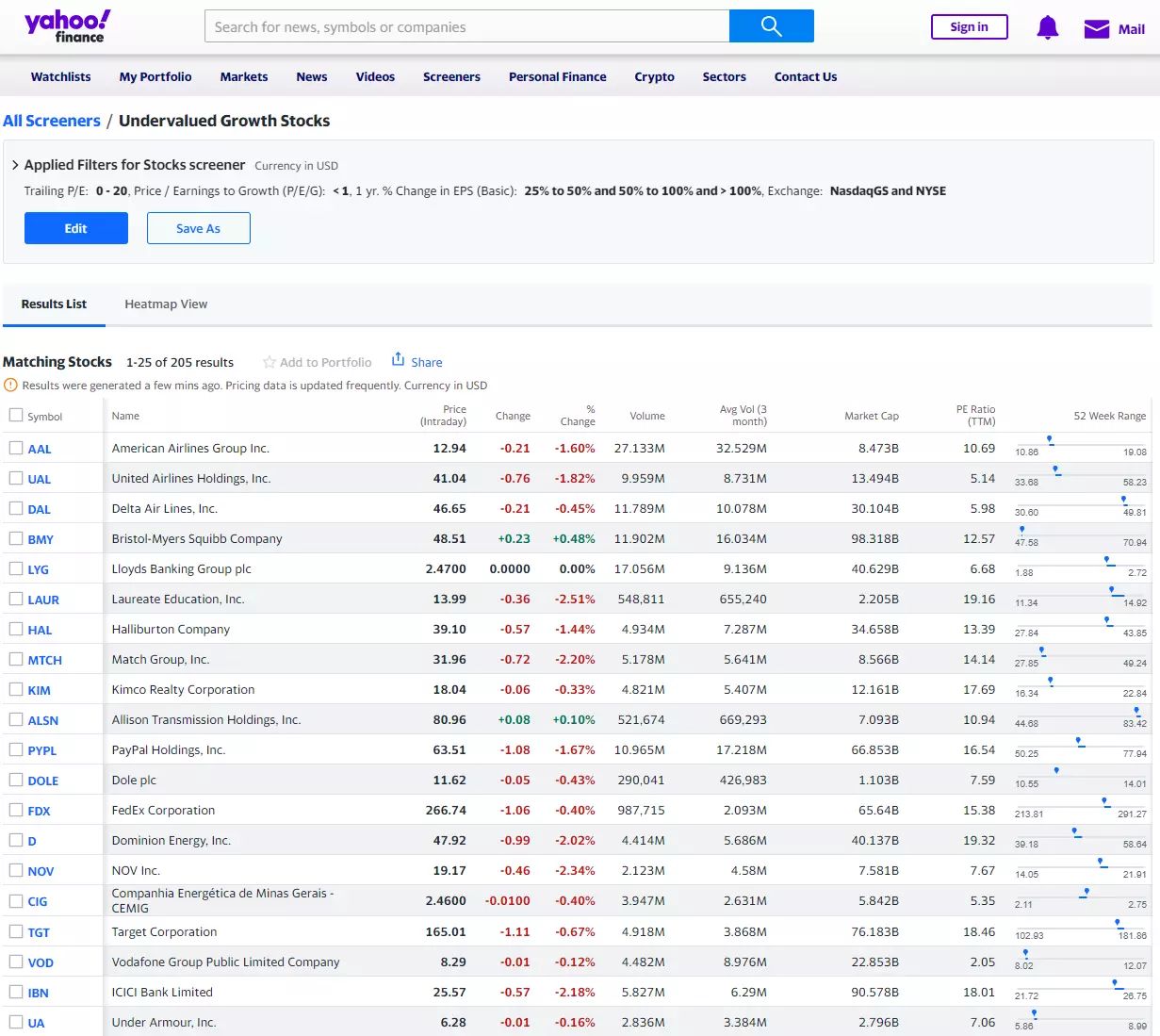Open the Crypto menu
Image resolution: width=1160 pixels, height=1036 pixels.
pos(654,77)
